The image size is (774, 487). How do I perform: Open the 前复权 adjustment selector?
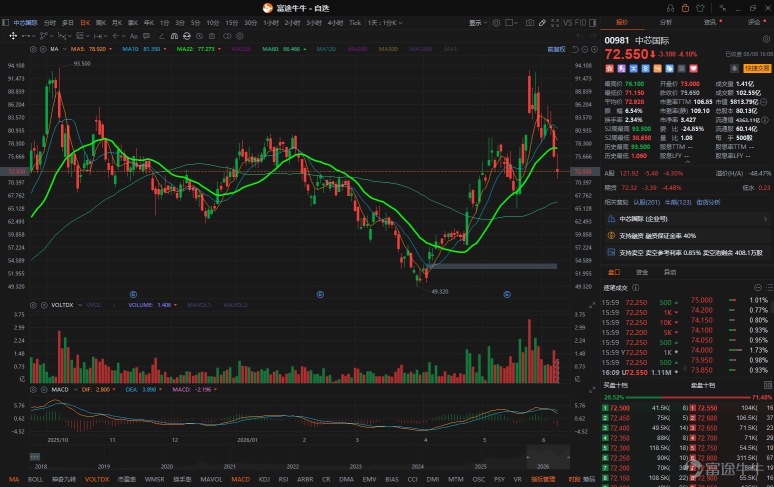pyautogui.click(x=556, y=49)
